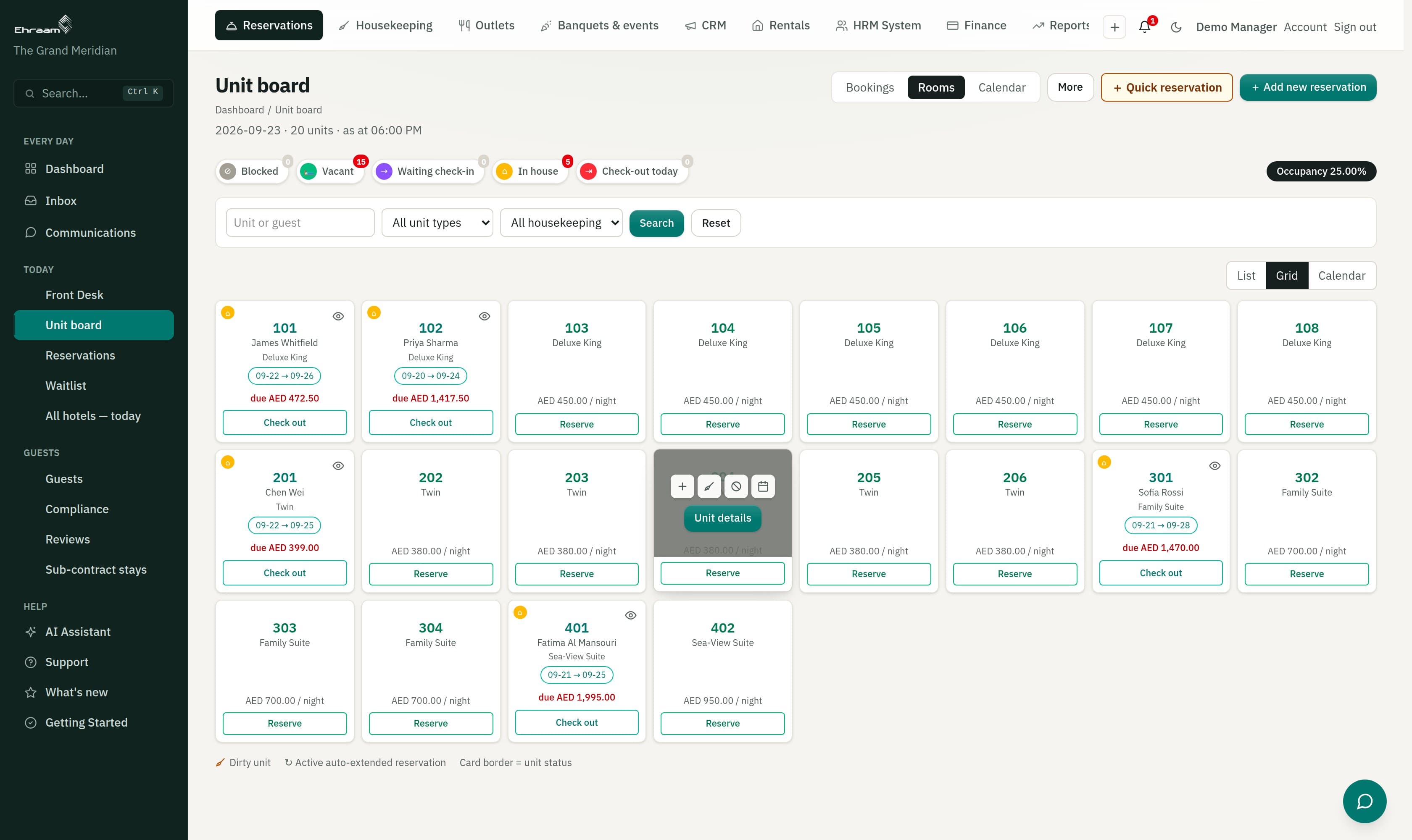The image size is (1412, 840).
Task: Open What's new in sidebar
Action: [94, 692]
